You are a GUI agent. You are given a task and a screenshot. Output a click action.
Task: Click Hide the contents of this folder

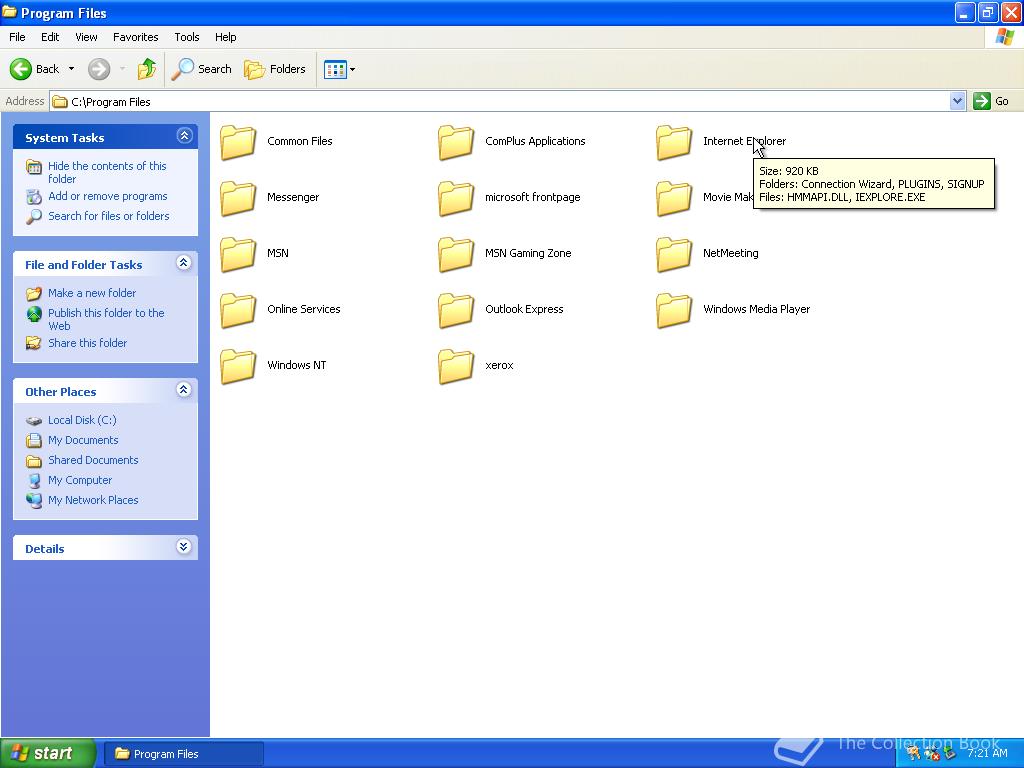point(107,172)
